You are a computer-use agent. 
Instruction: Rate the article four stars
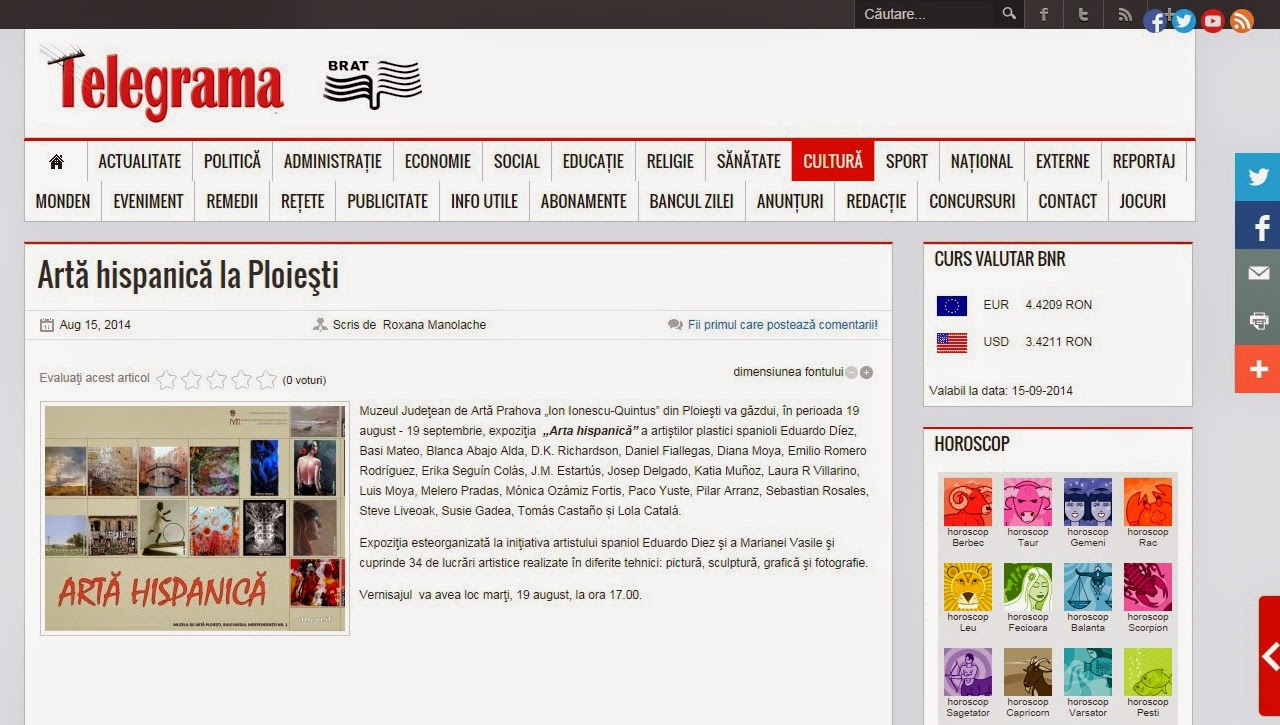click(242, 379)
